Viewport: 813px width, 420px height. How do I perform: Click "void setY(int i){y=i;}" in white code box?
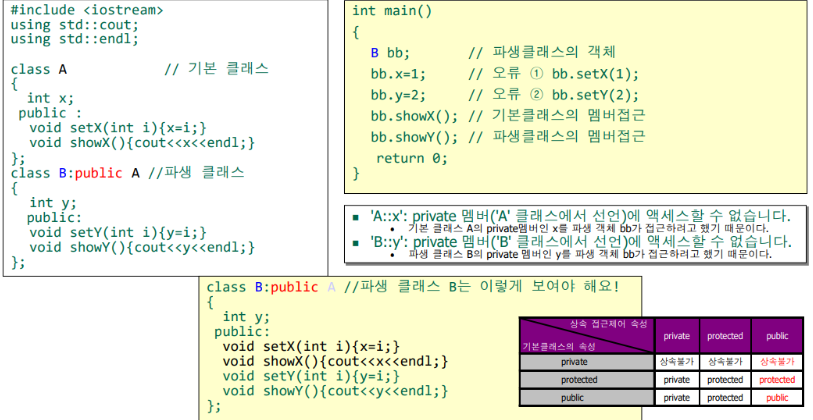click(x=118, y=232)
